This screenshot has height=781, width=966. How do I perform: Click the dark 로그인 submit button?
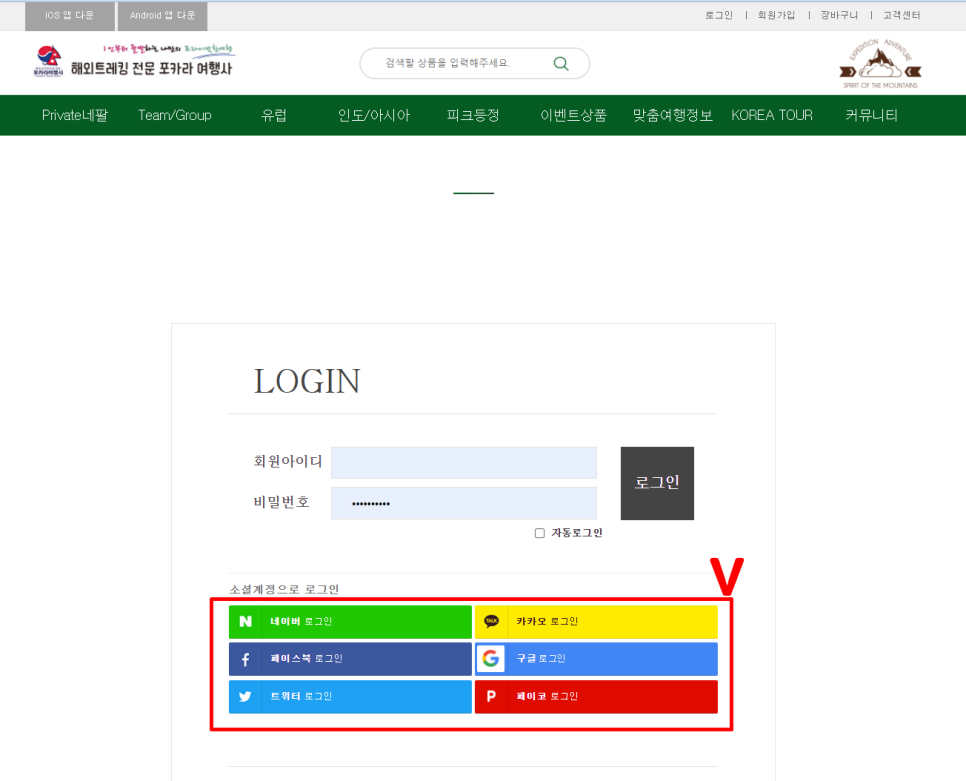click(x=657, y=483)
